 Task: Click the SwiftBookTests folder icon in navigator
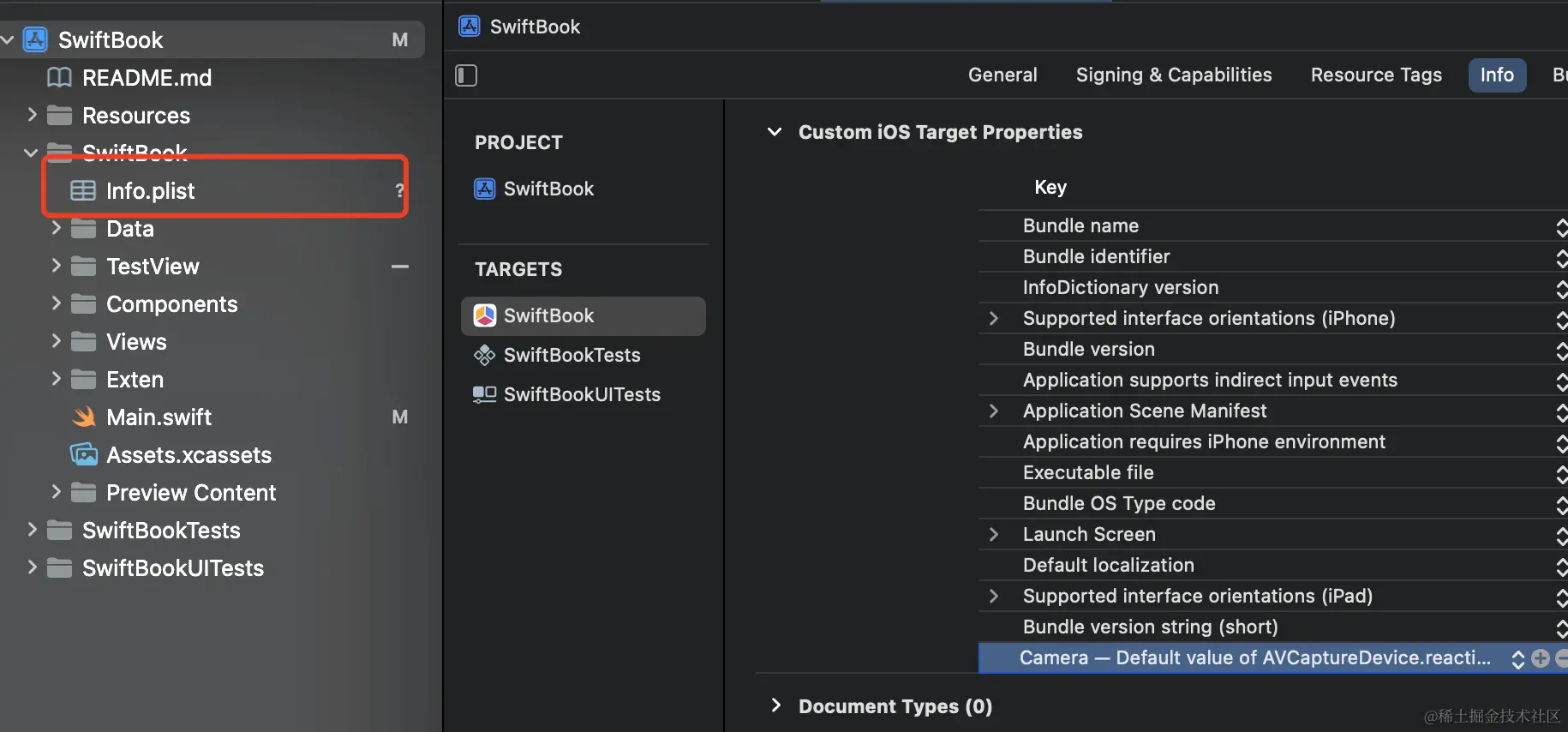point(59,530)
